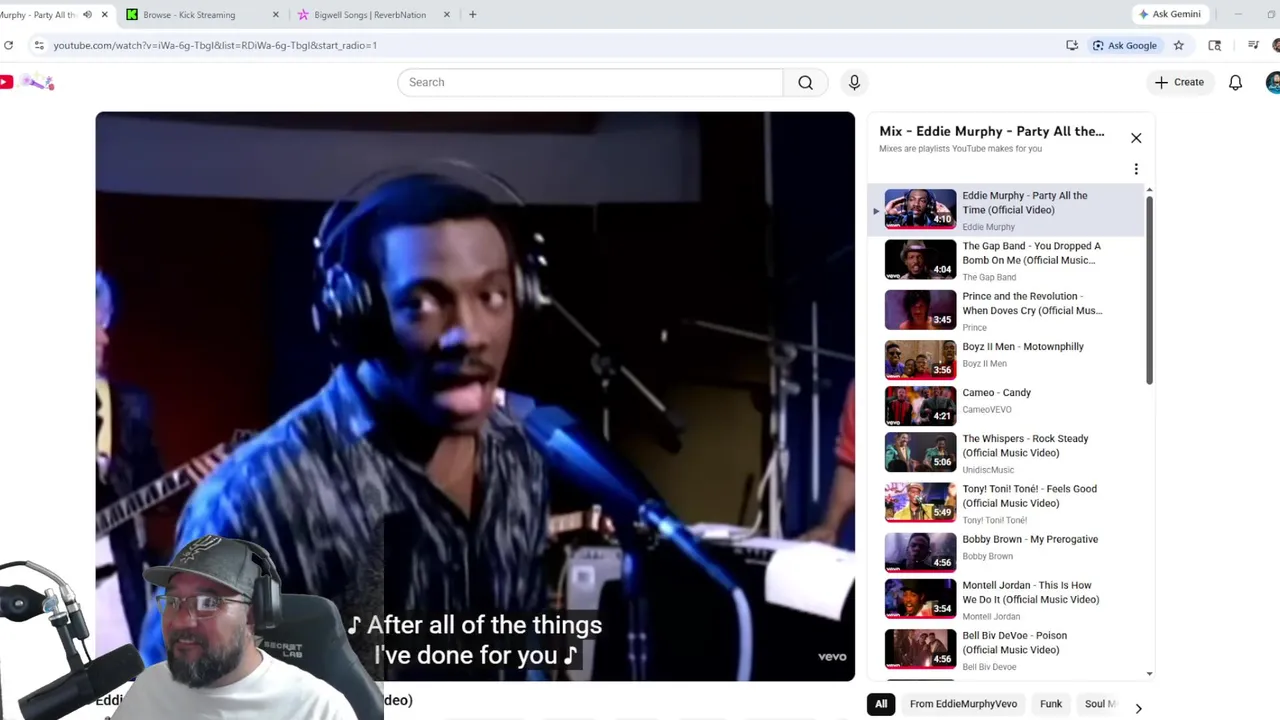Screen dimensions: 1280x720
Task: Reload the page
Action: (8, 45)
